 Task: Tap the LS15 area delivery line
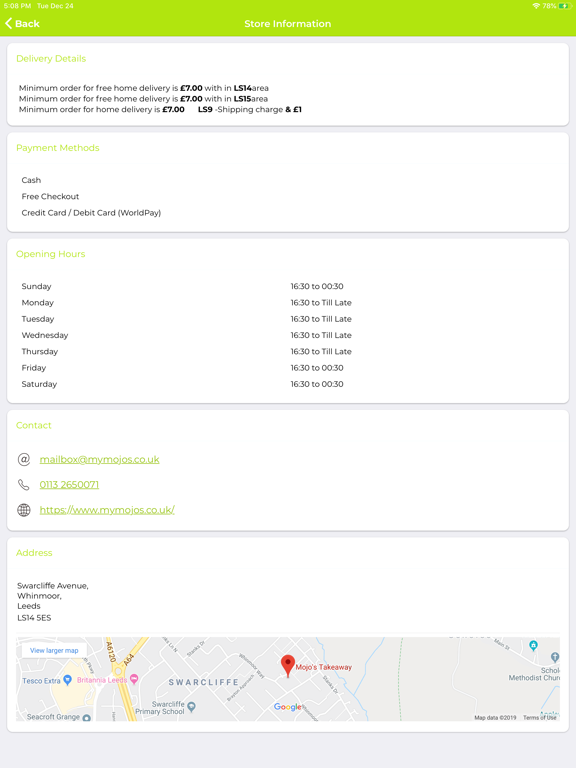click(x=143, y=98)
